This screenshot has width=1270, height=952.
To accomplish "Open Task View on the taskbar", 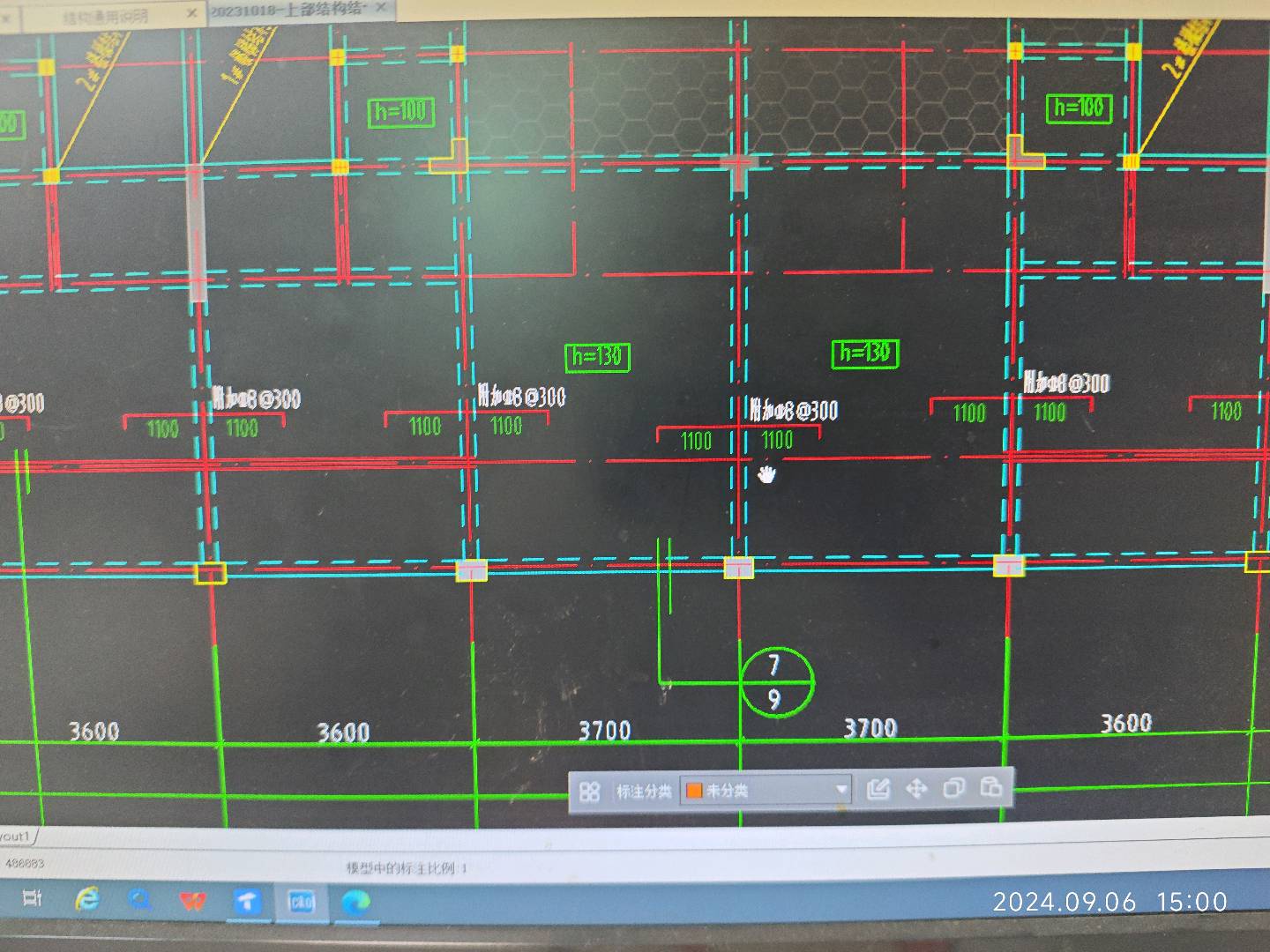I will [x=33, y=898].
